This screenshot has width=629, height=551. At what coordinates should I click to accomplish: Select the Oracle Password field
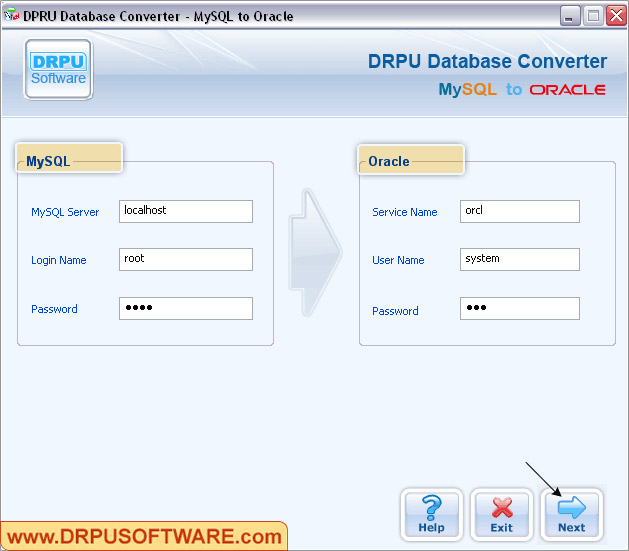520,308
